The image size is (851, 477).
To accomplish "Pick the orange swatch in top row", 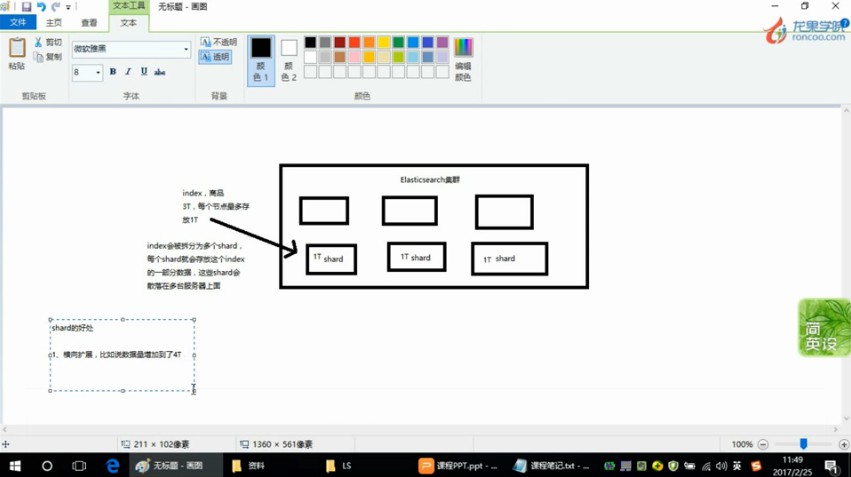I will (369, 42).
